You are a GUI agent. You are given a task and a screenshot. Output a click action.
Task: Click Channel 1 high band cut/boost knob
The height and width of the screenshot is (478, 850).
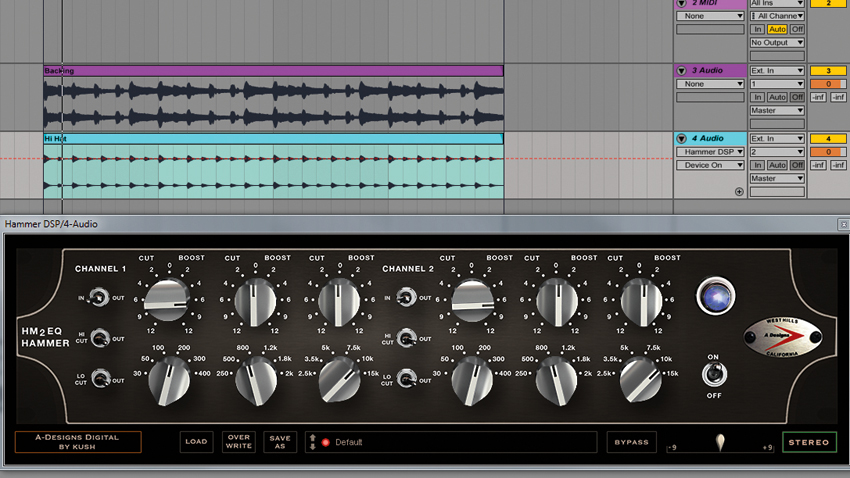tap(339, 301)
